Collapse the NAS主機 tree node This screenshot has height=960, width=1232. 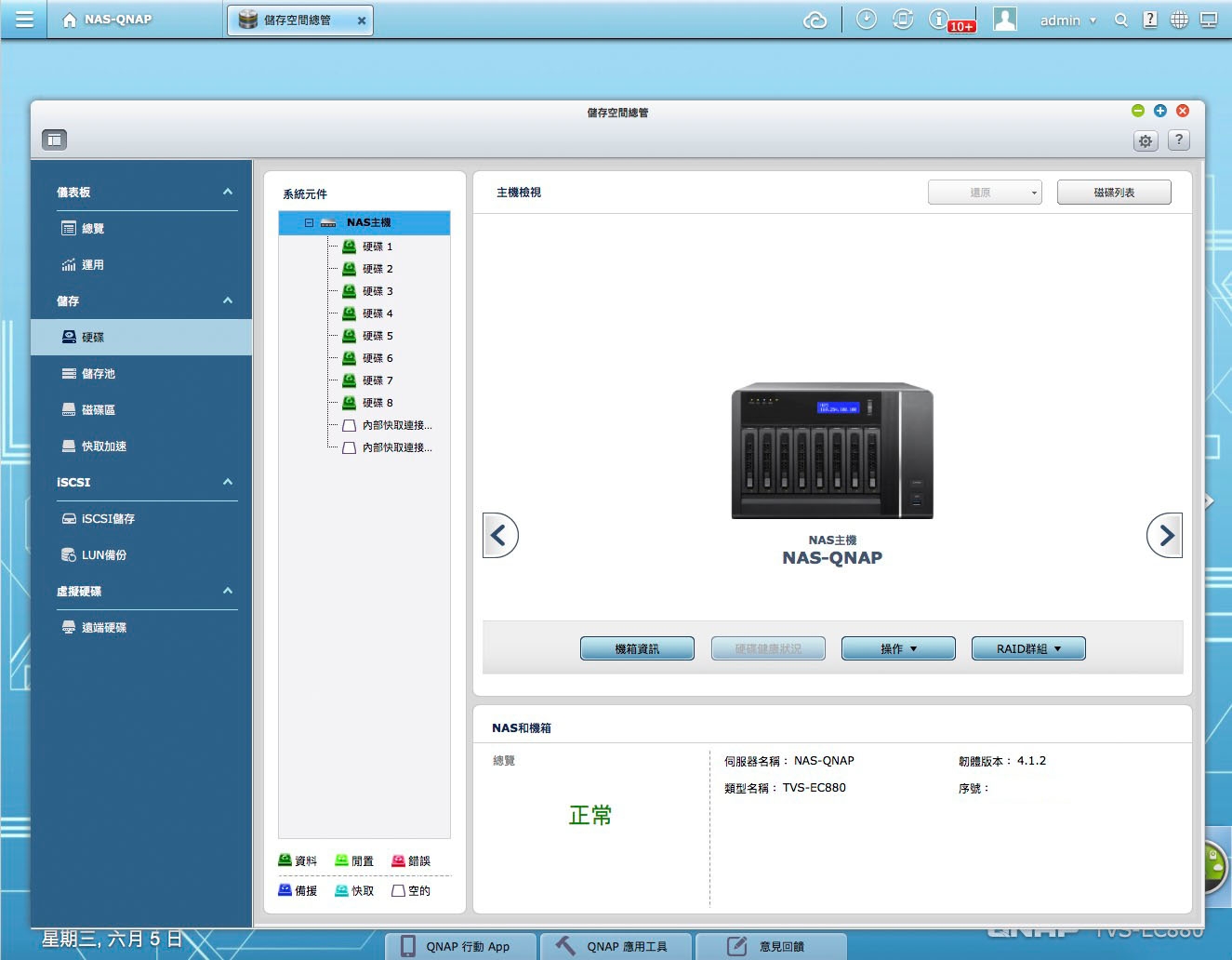[309, 223]
